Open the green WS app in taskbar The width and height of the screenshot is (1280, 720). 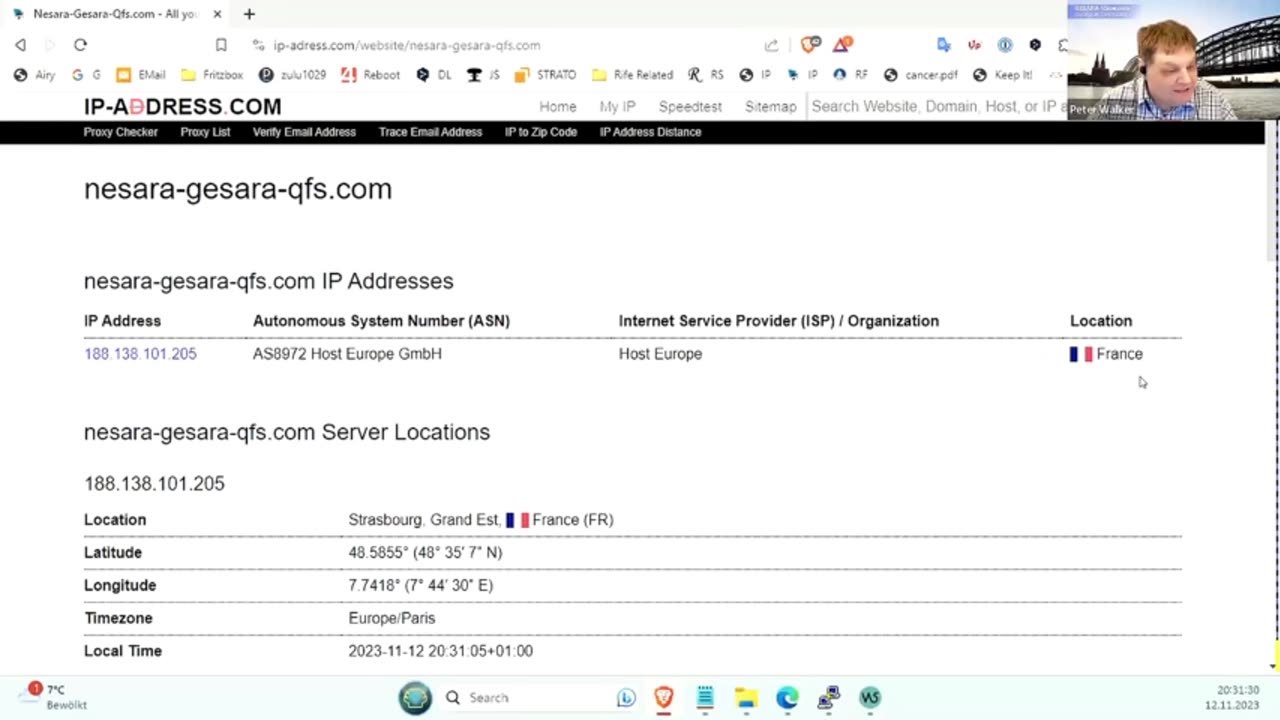(870, 698)
